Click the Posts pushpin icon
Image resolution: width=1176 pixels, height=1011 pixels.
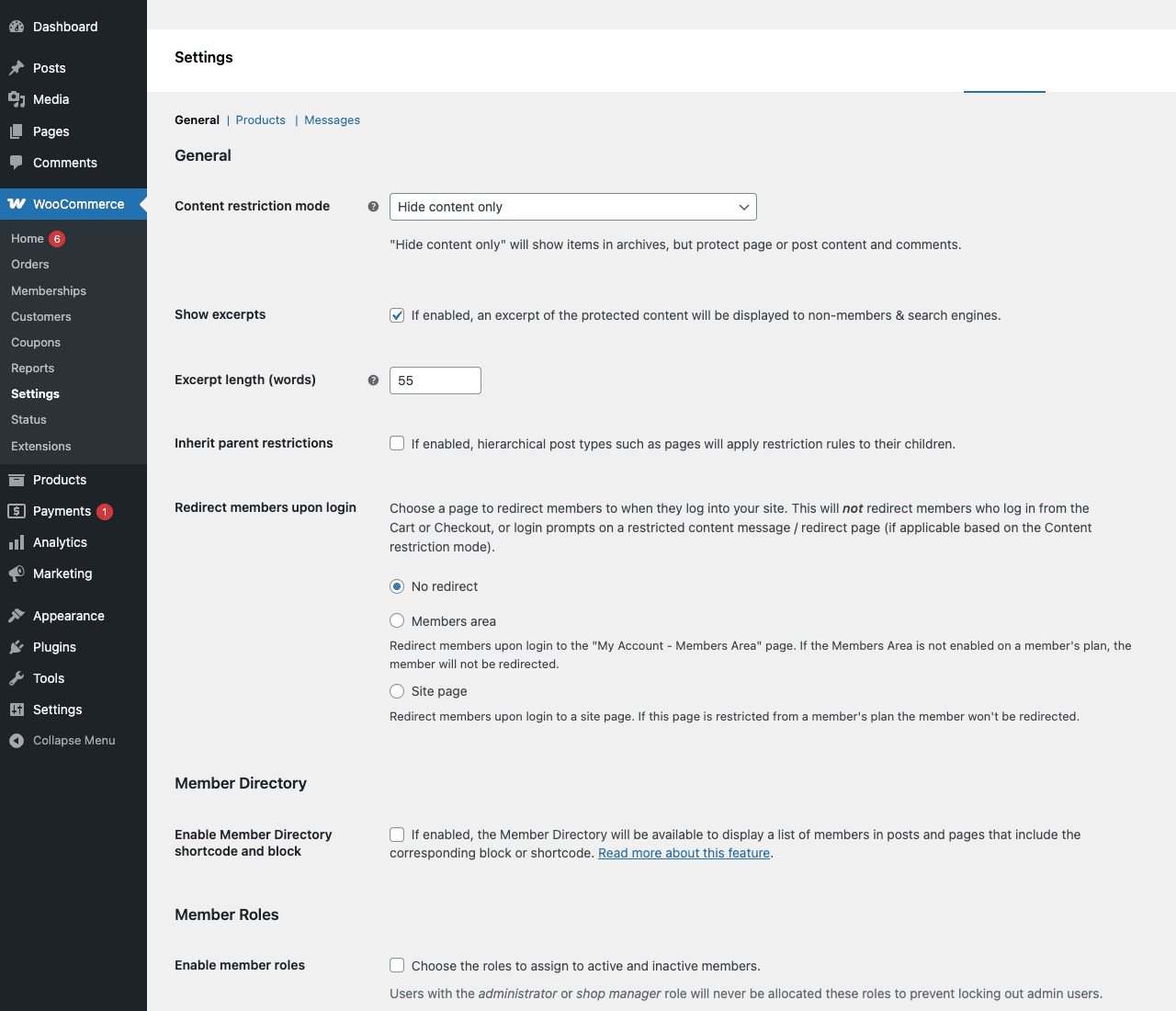pyautogui.click(x=17, y=68)
